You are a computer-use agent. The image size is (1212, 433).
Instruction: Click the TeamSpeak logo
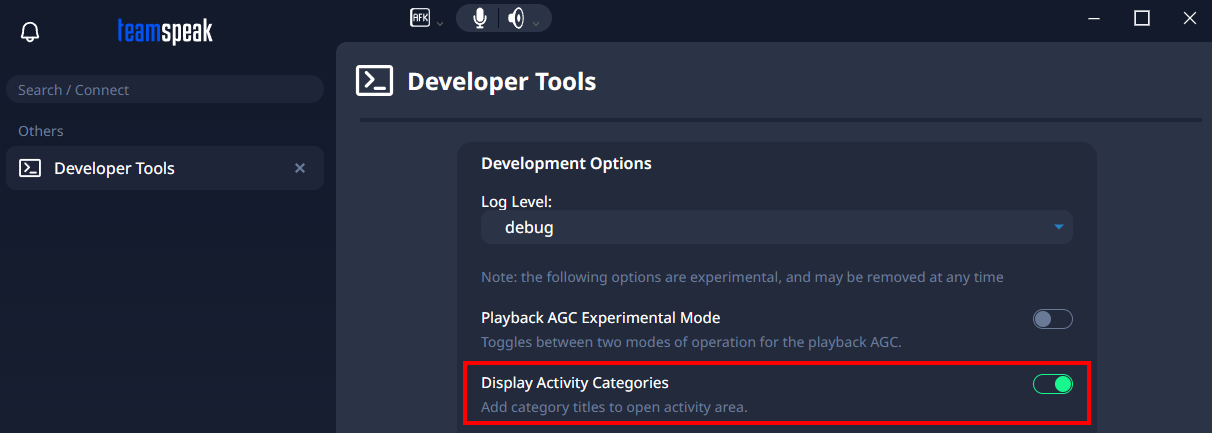pos(165,32)
